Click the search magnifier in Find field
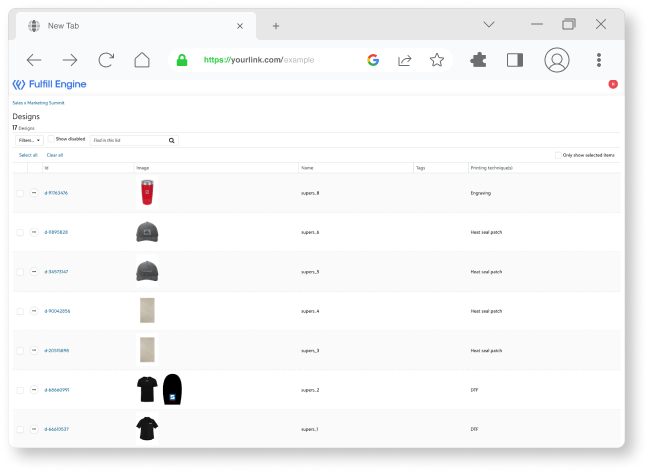 (171, 140)
